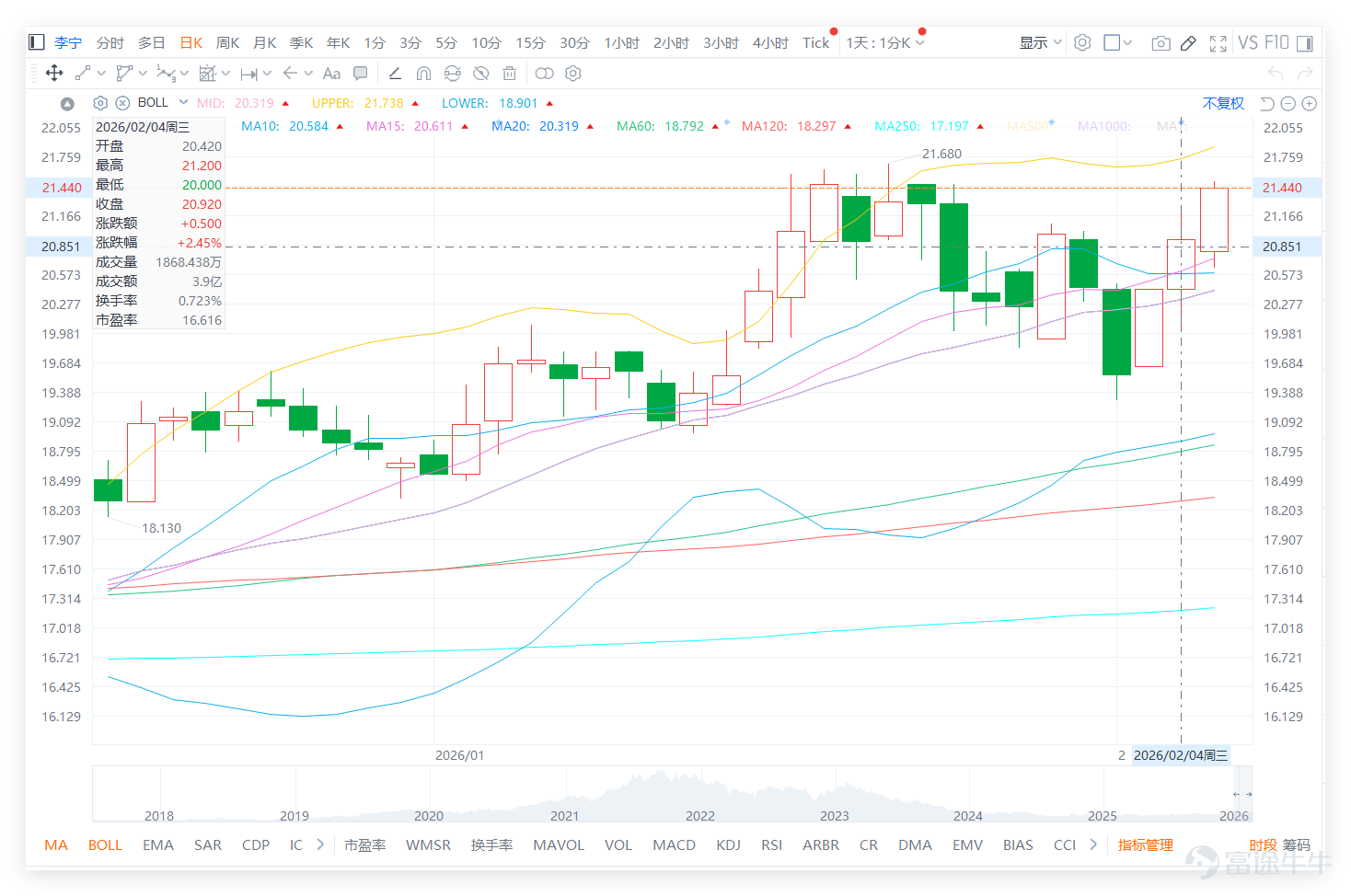1351x896 pixels.
Task: Take a chart screenshot with camera icon
Action: (x=1160, y=43)
